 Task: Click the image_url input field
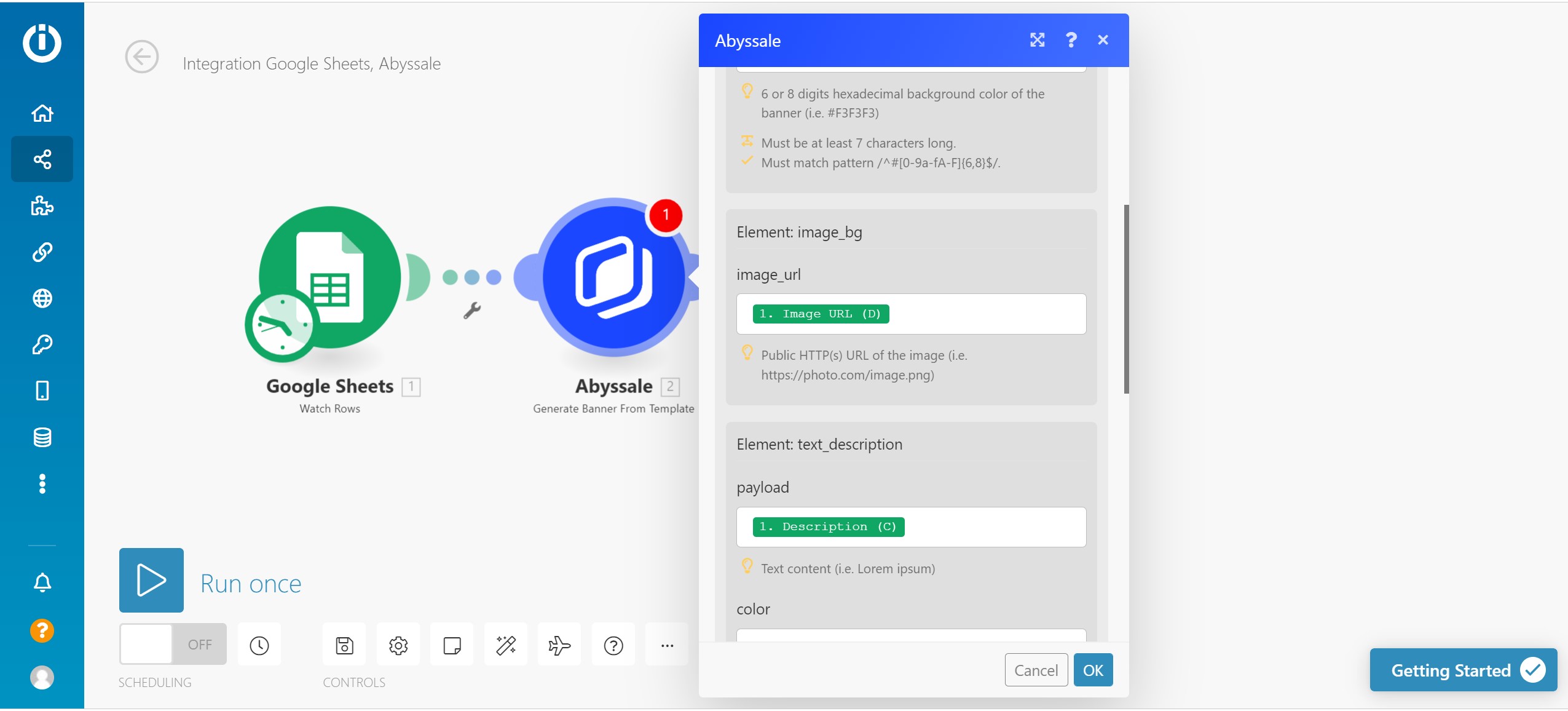coord(912,314)
